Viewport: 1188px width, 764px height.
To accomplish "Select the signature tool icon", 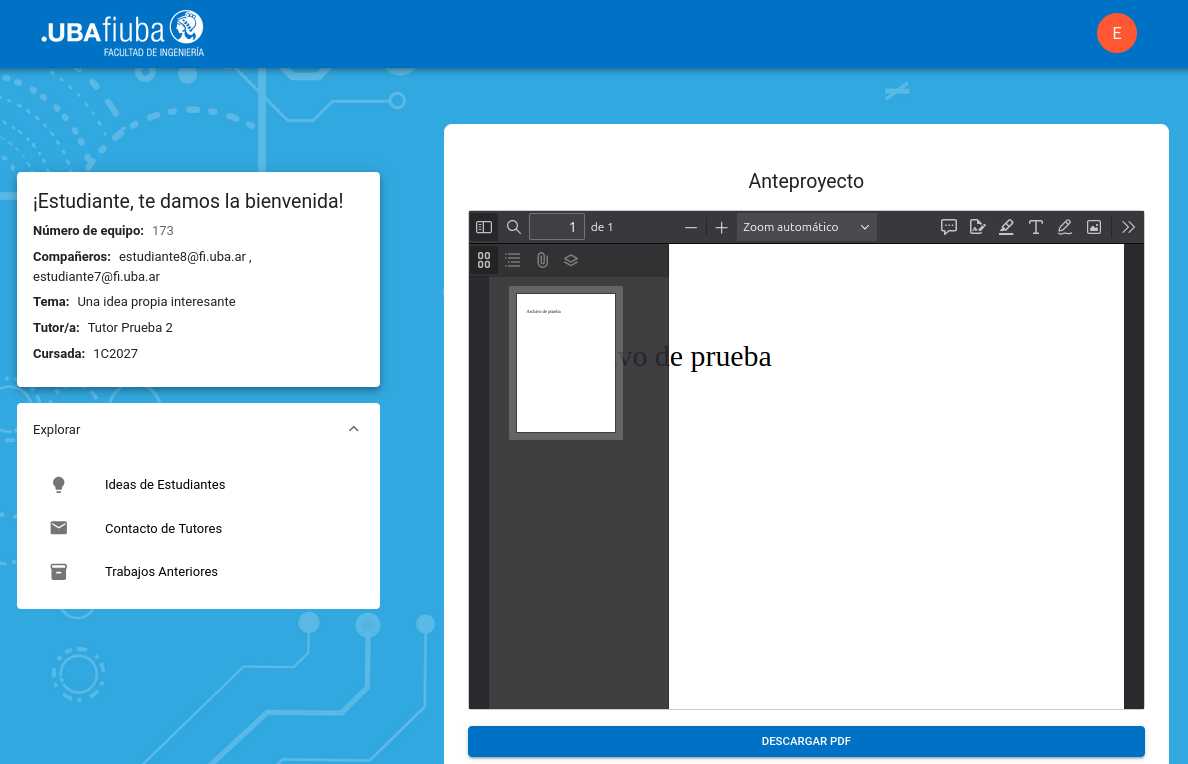I will pyautogui.click(x=978, y=227).
